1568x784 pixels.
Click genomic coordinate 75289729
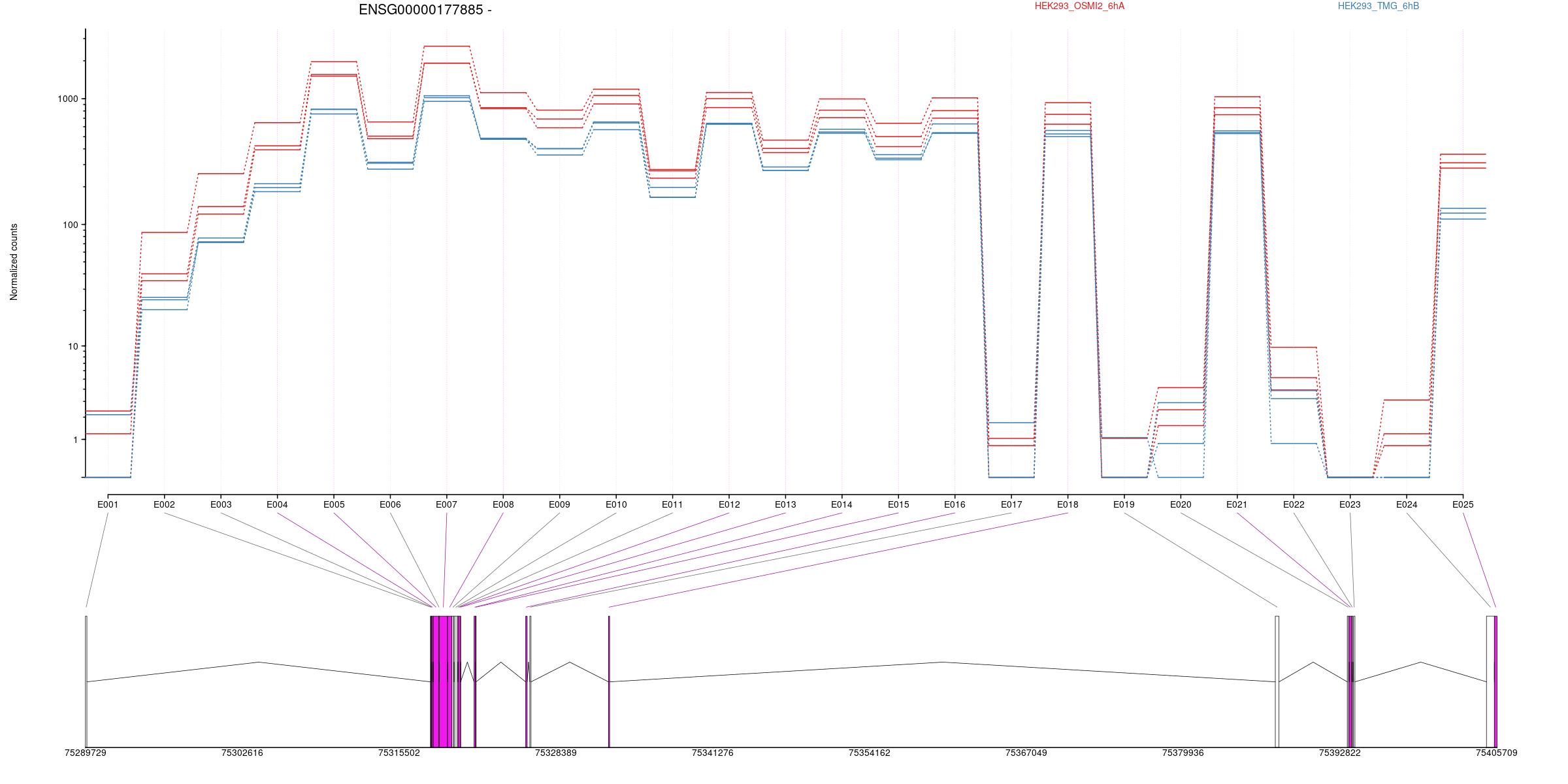click(x=86, y=753)
